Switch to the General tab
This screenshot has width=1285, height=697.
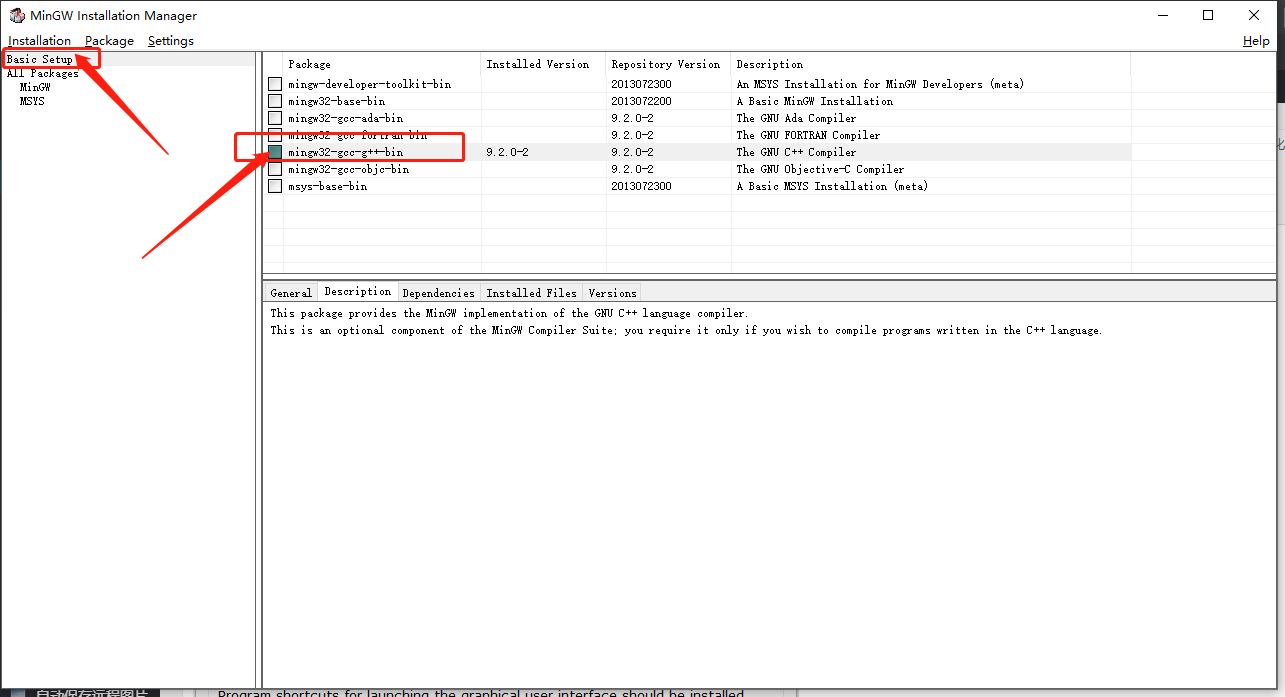point(291,293)
